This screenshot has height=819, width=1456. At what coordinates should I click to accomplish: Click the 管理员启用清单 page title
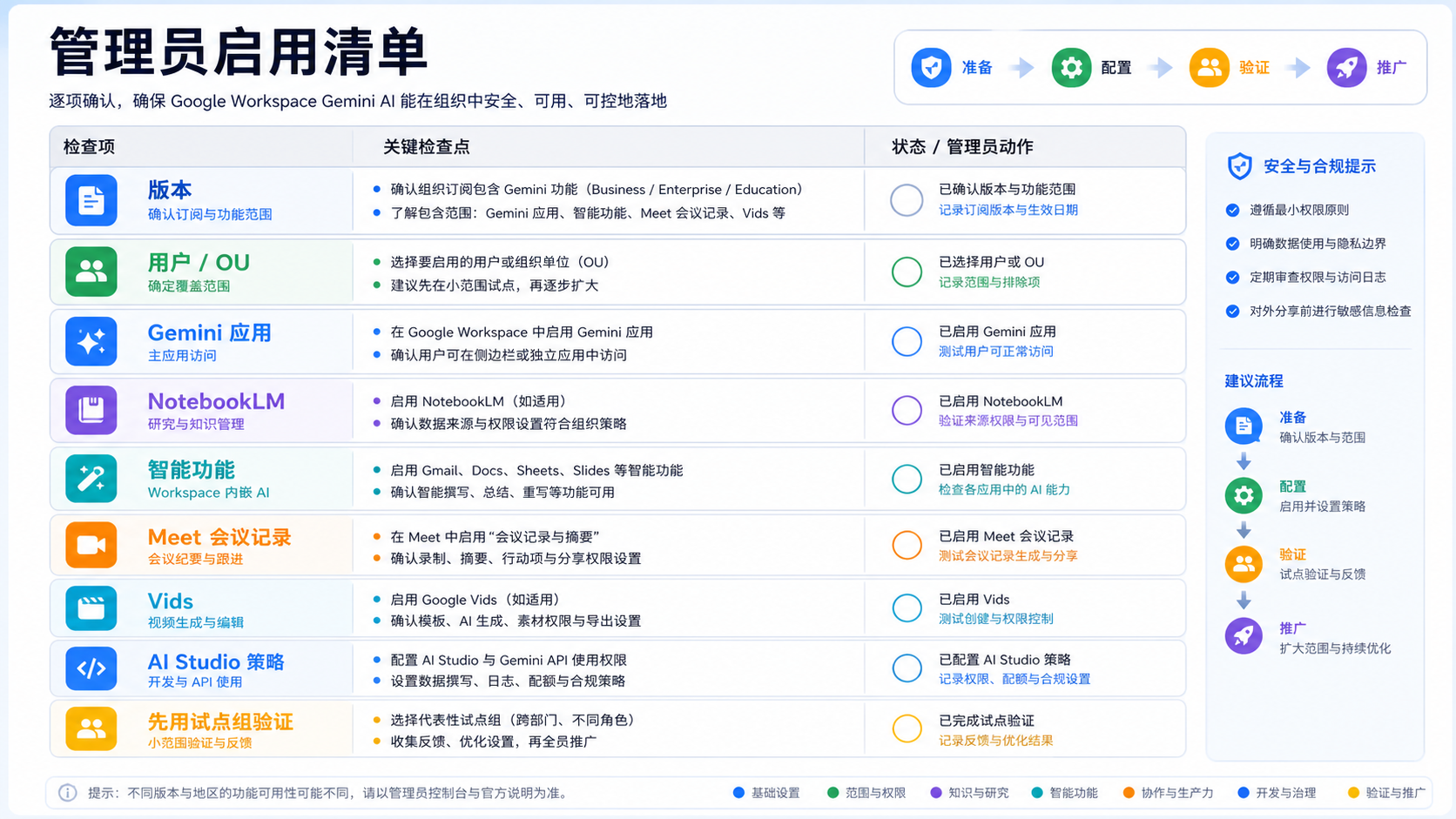[239, 52]
